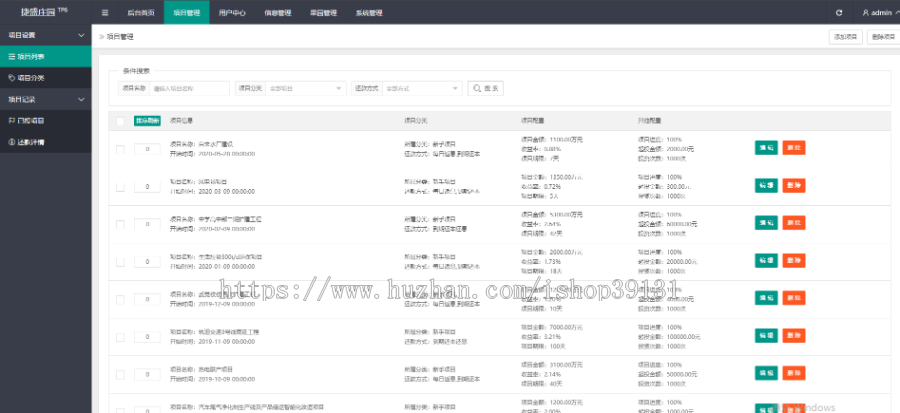
Task: Delete the project starting 2019-10-09
Action: click(794, 373)
